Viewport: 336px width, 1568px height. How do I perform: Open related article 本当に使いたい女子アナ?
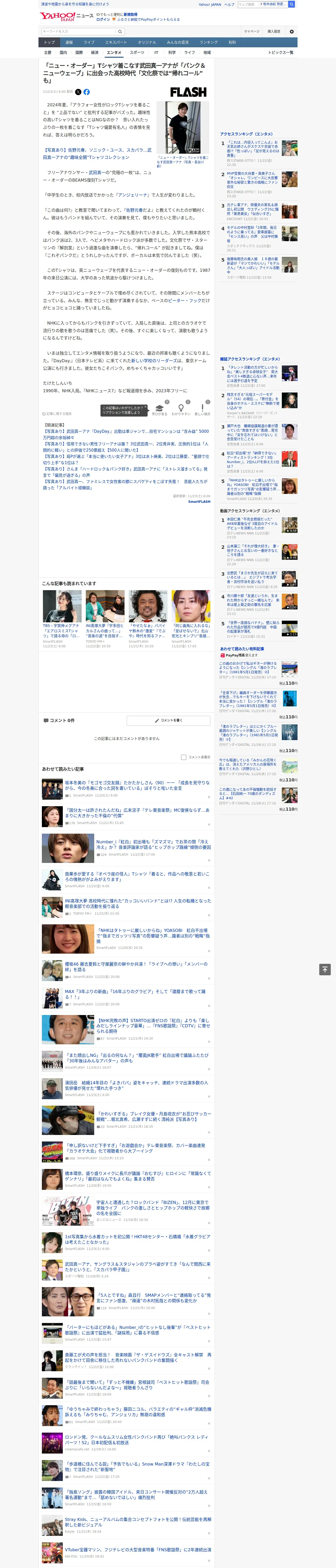126,460
